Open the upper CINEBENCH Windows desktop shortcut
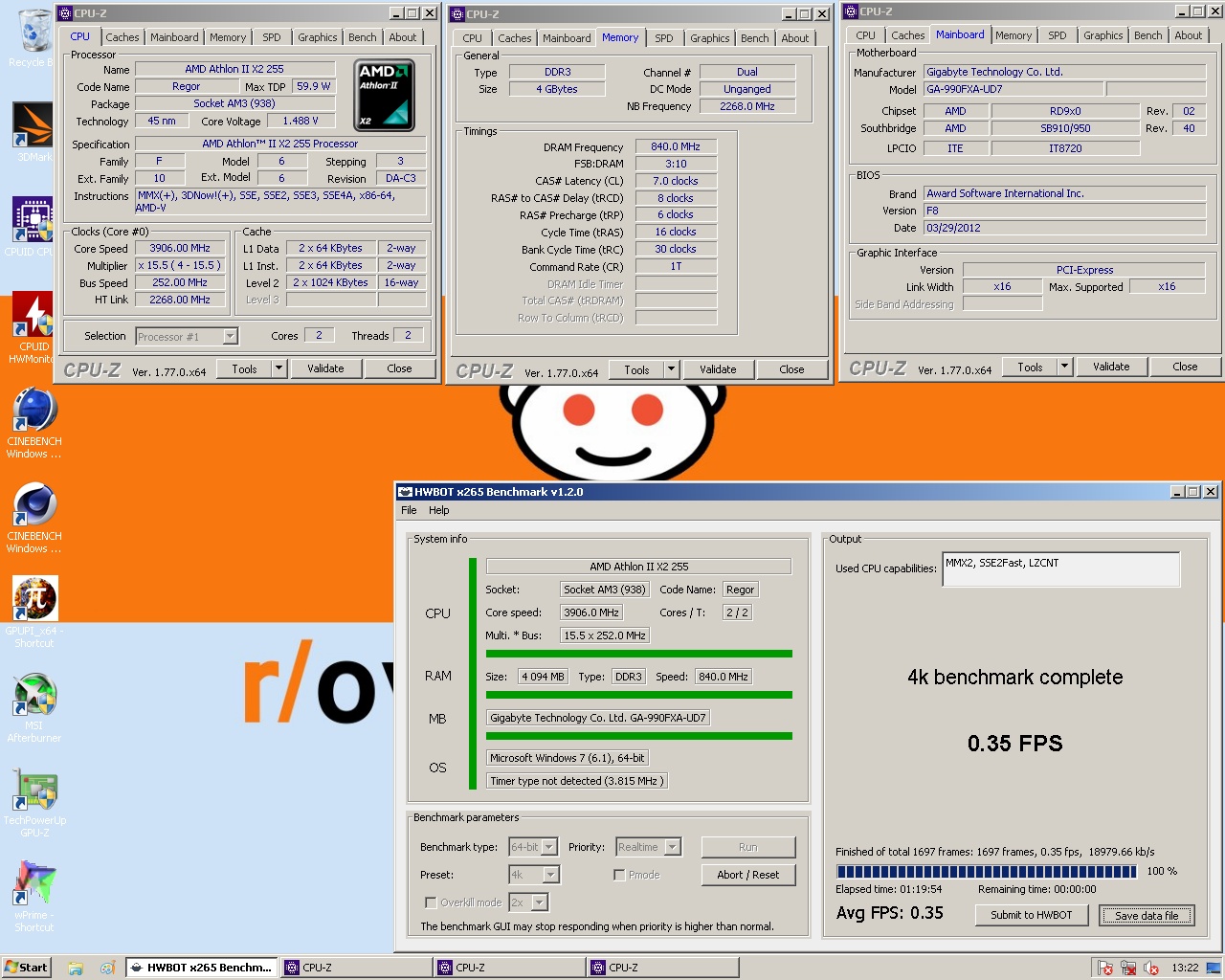Image resolution: width=1225 pixels, height=980 pixels. pos(34,423)
